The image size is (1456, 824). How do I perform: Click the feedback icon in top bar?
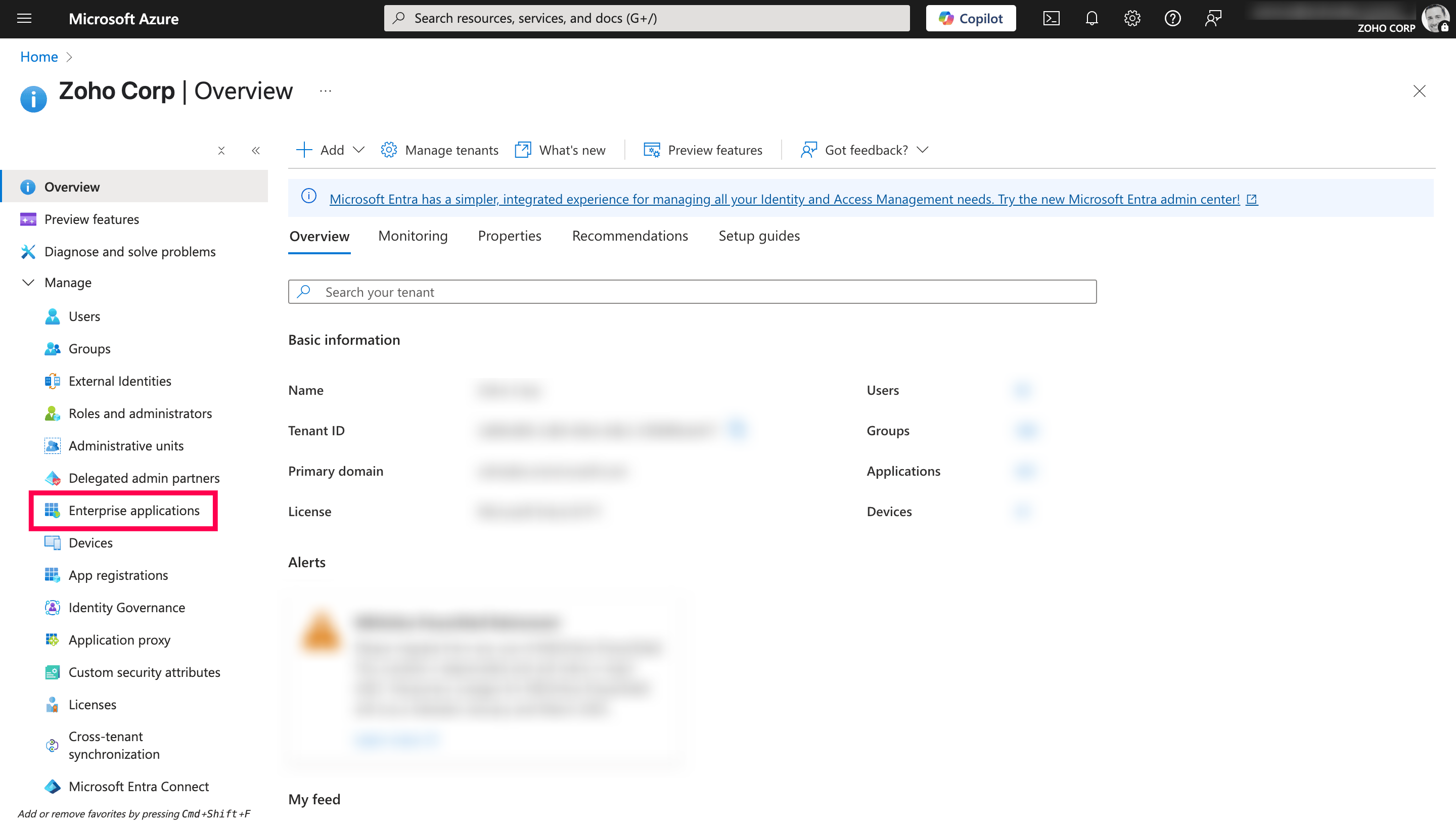[1213, 18]
